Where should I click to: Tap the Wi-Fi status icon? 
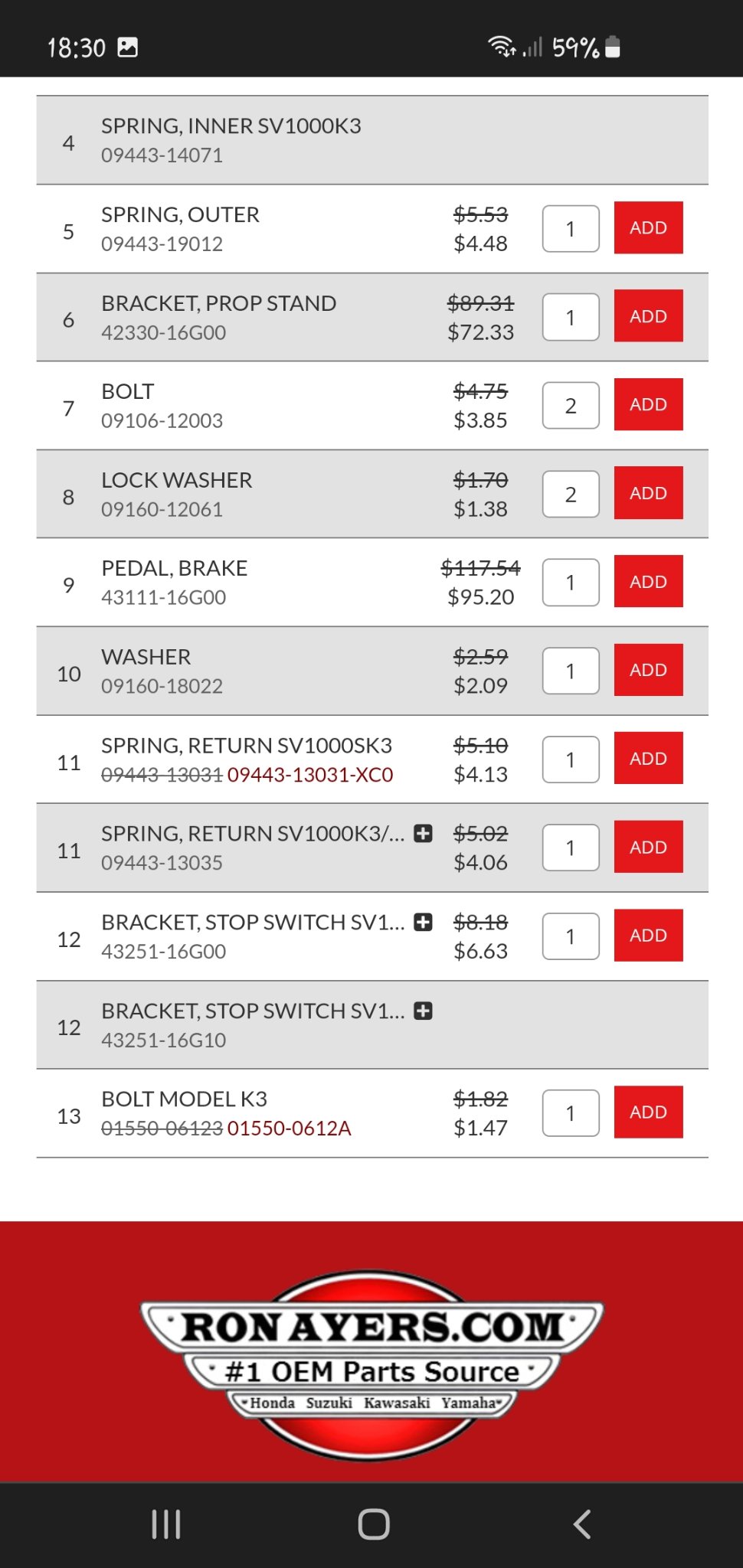(x=502, y=47)
